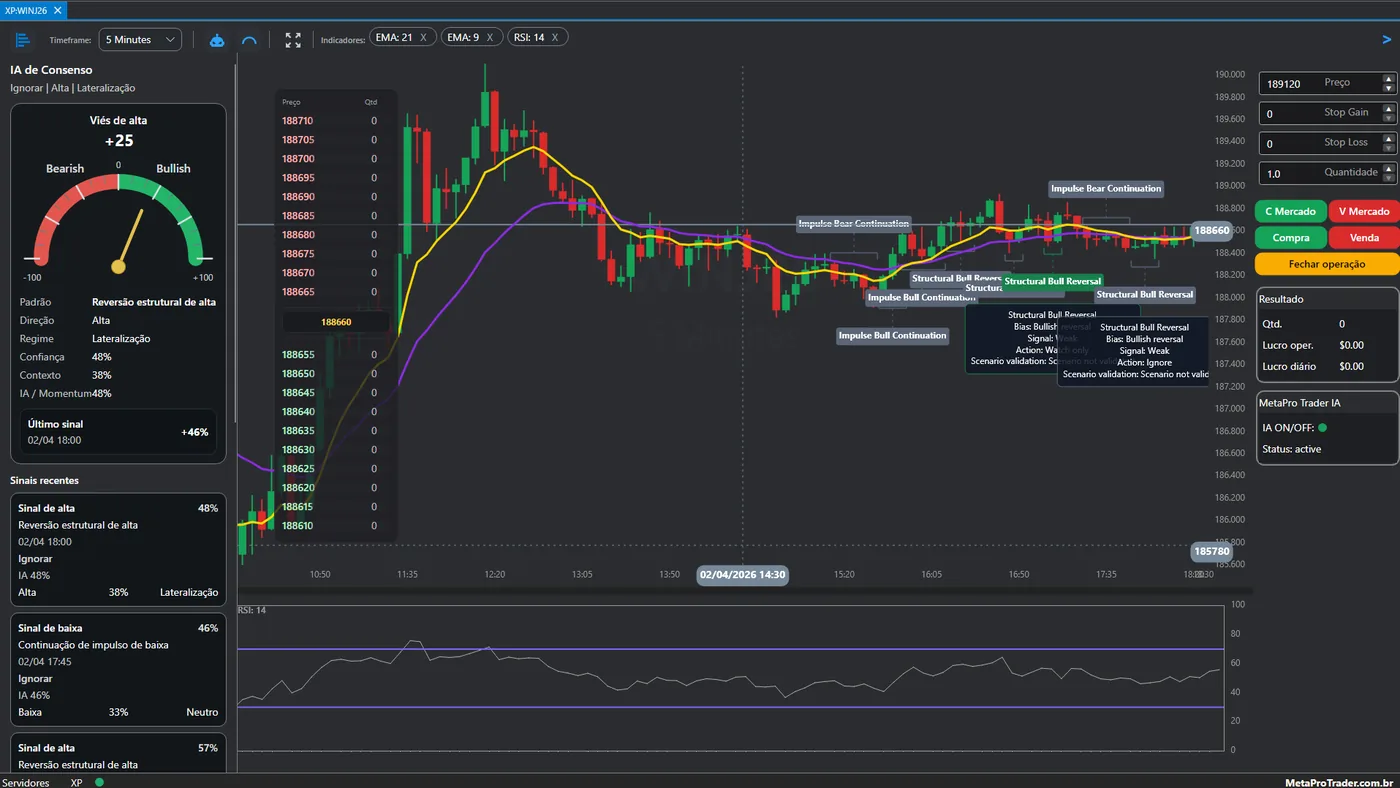1400x788 pixels.
Task: Click the RSI: 14 panel label
Action: click(251, 610)
